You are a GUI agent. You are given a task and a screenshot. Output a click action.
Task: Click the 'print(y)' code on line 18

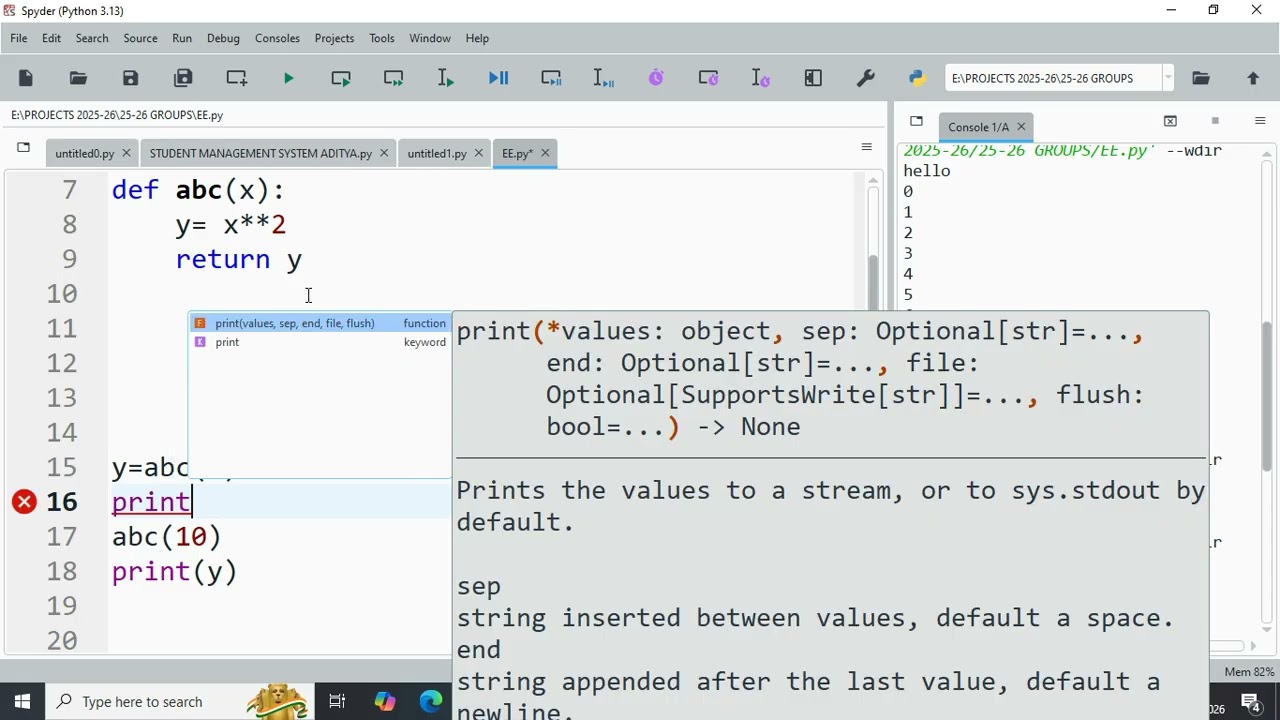(x=175, y=572)
